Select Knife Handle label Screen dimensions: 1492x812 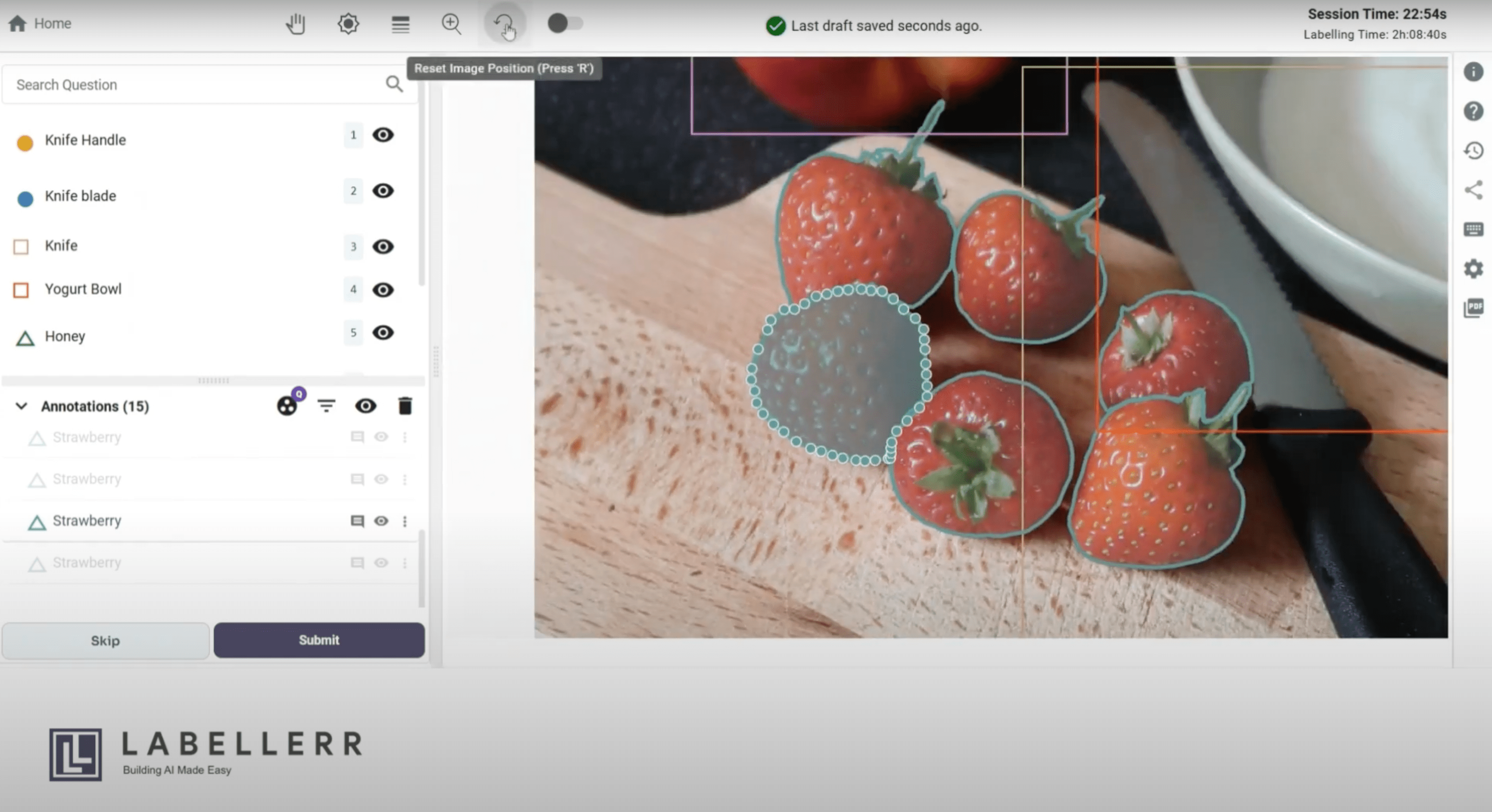(85, 140)
